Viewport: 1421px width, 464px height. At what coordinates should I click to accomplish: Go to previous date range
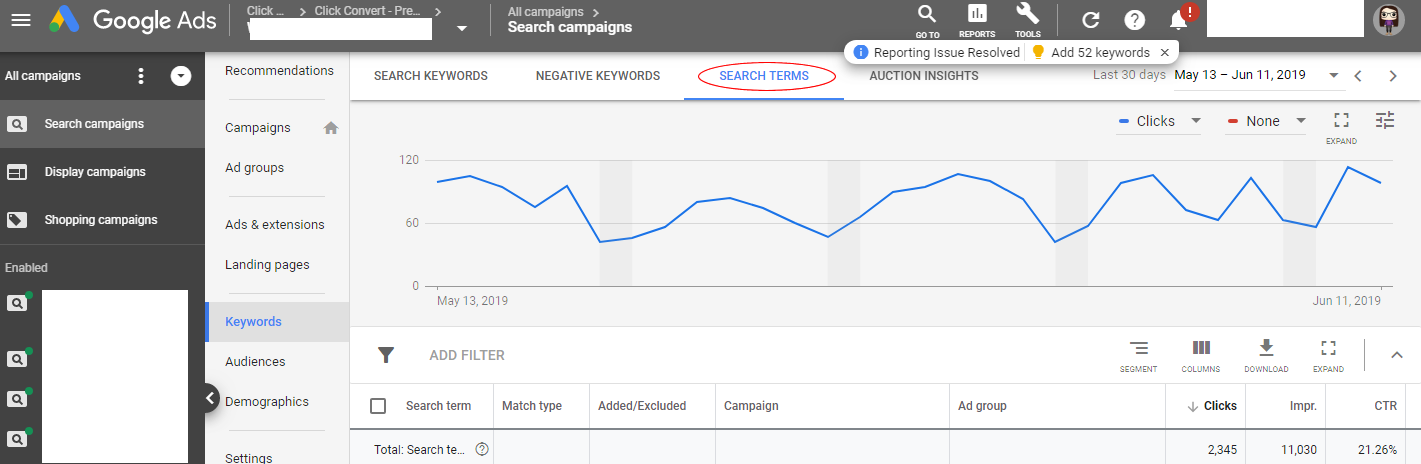point(1357,76)
